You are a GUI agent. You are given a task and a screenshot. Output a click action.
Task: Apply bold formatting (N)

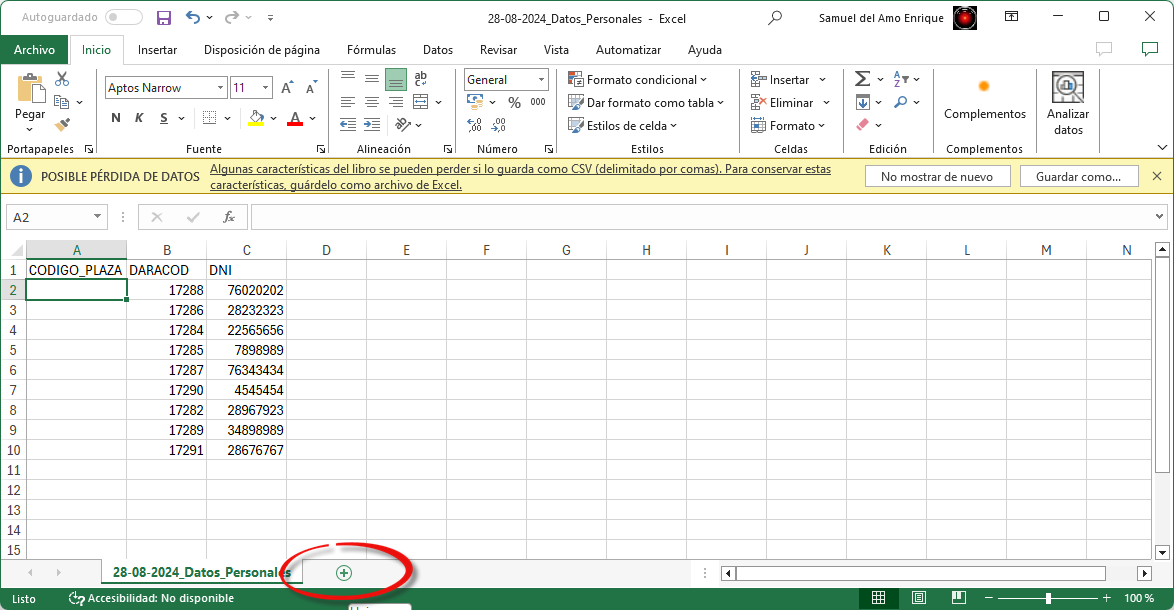tap(115, 118)
